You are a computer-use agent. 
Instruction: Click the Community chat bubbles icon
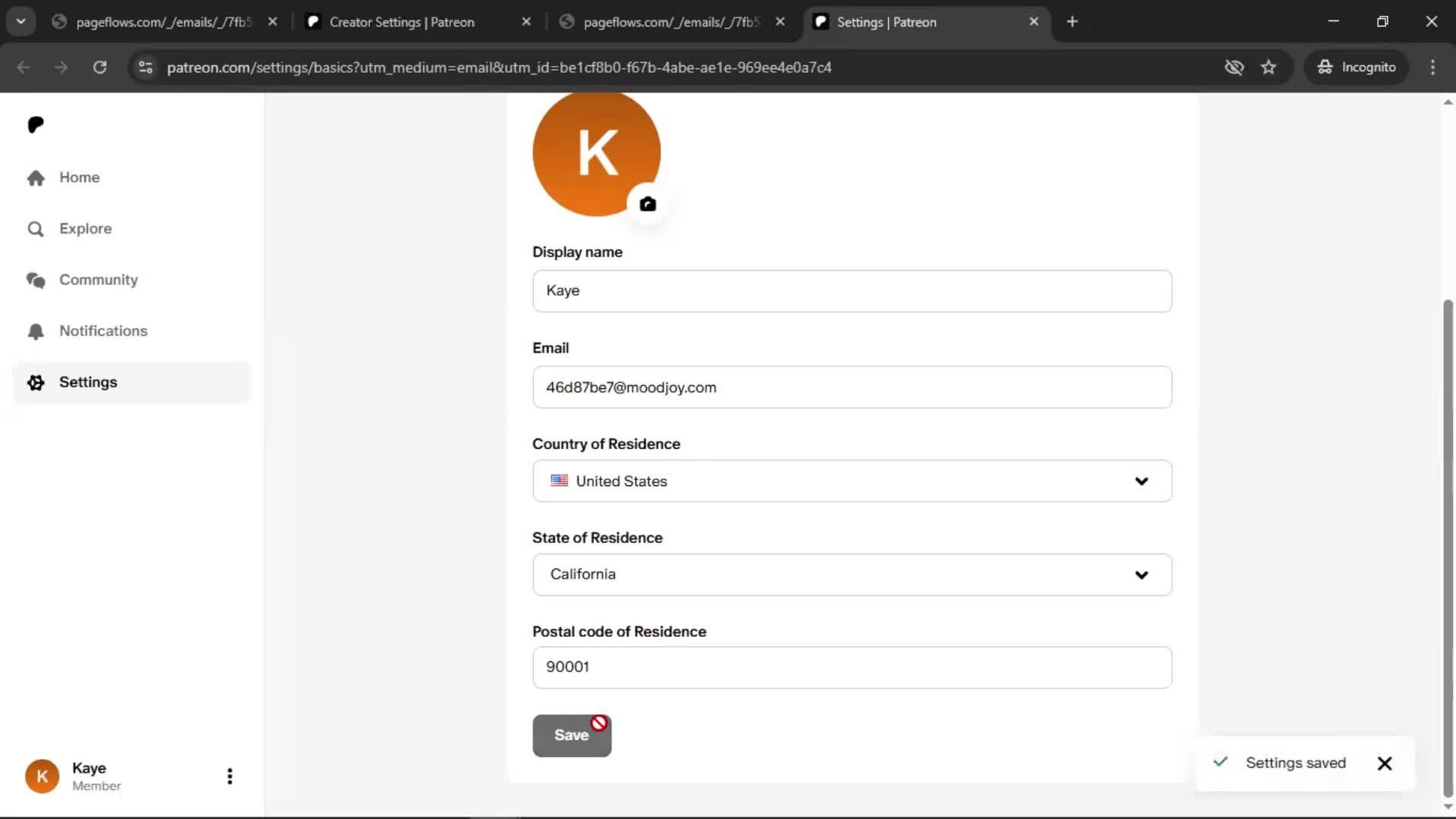pos(36,280)
